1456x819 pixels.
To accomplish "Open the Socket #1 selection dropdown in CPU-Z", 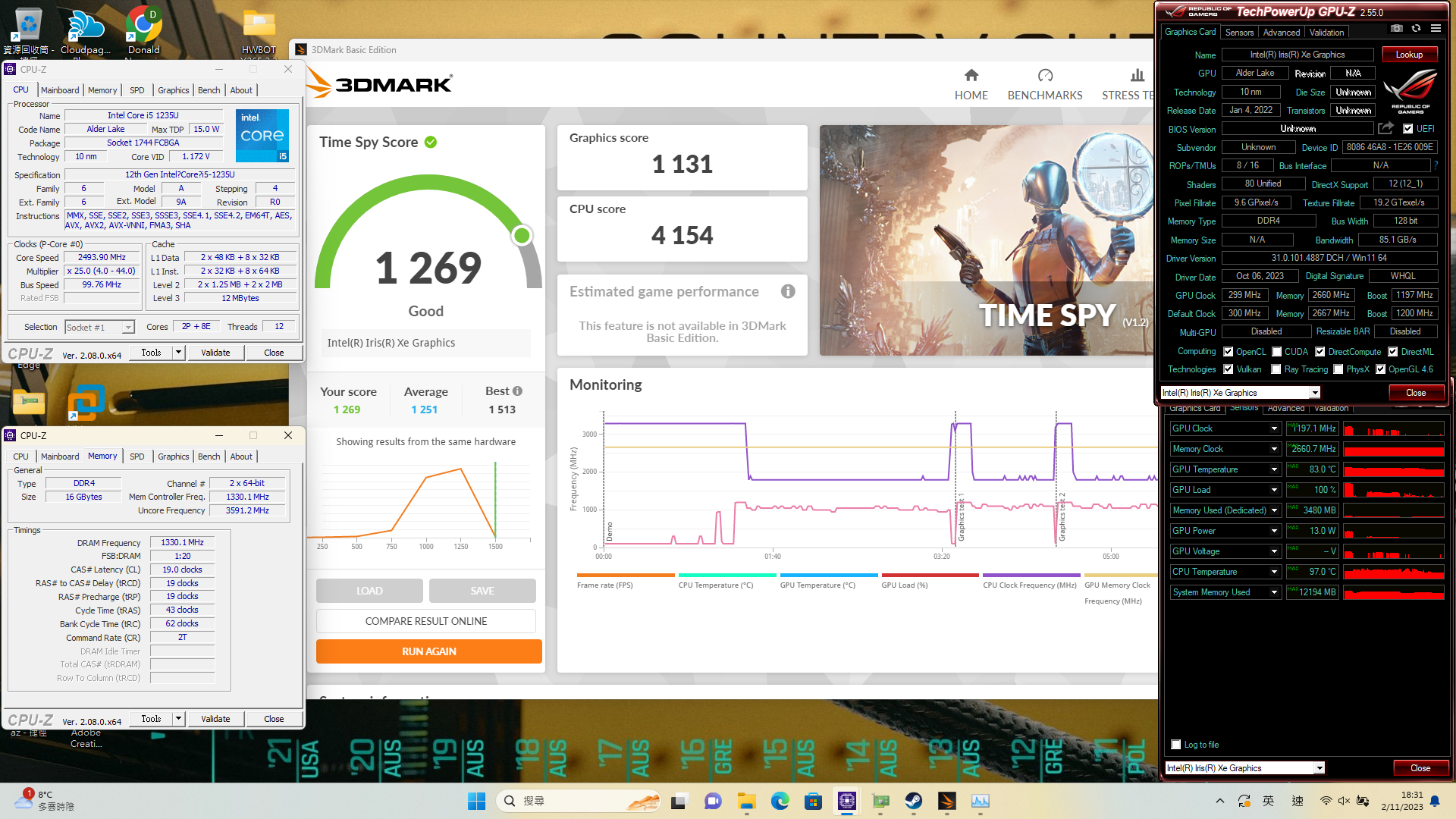I will pos(99,327).
